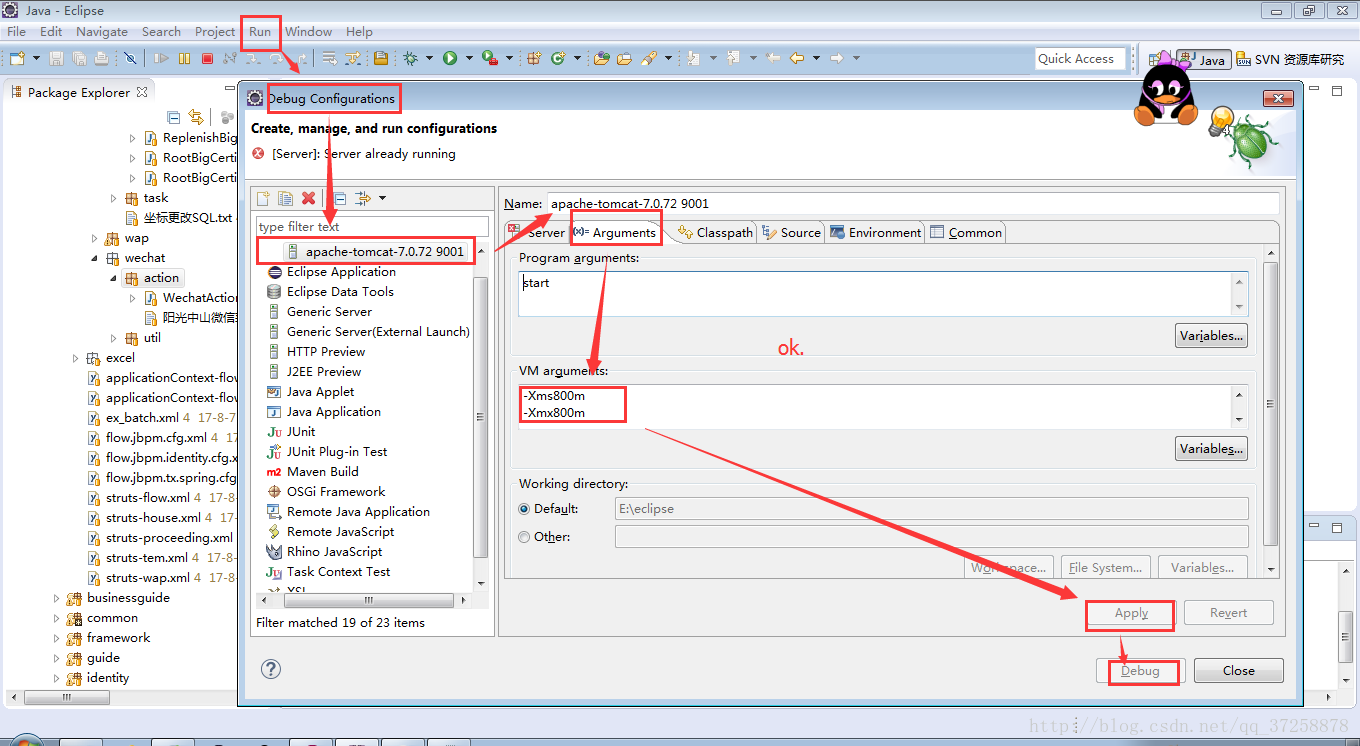Switch to the Source tab

coord(791,232)
